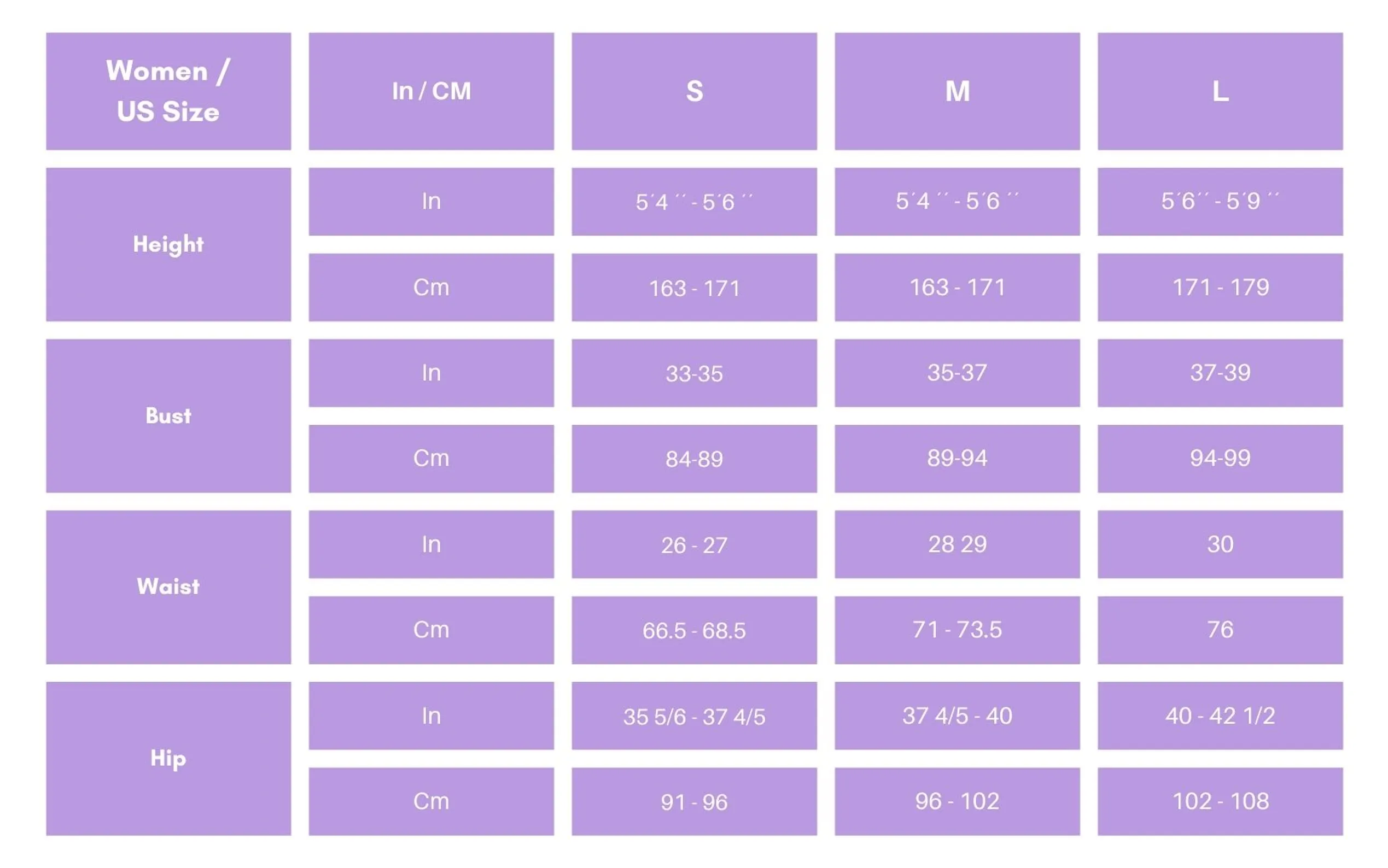Image resolution: width=1388 pixels, height=868 pixels.
Task: Click the 33-35 bust inches cell
Action: 695,373
